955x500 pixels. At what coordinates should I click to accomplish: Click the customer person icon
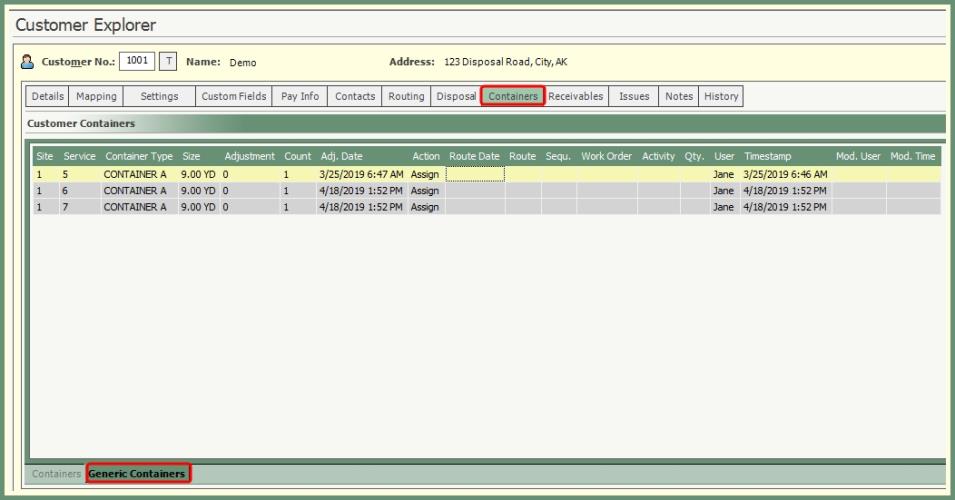(x=29, y=62)
